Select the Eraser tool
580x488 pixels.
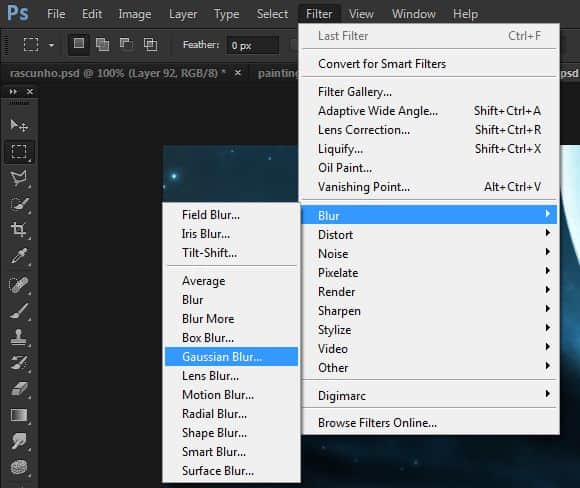18,389
